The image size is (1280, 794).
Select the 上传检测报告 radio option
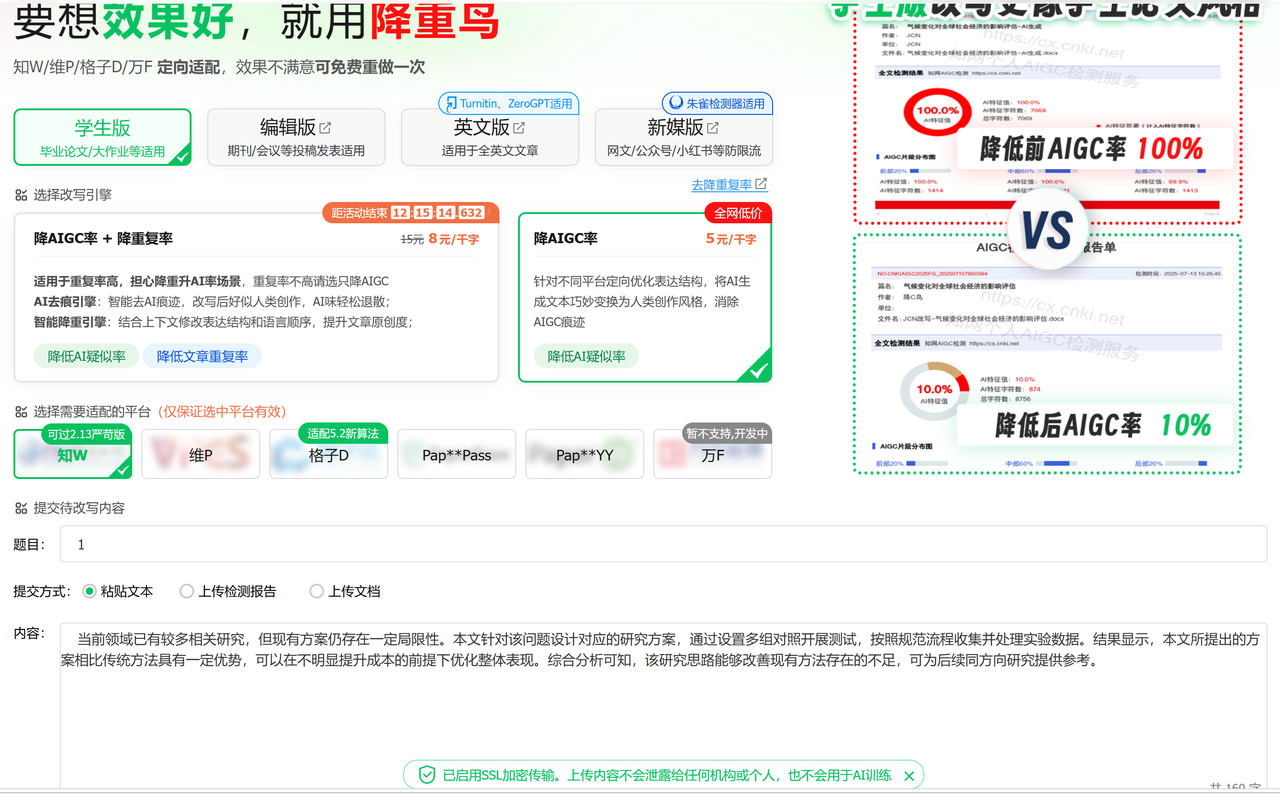186,591
